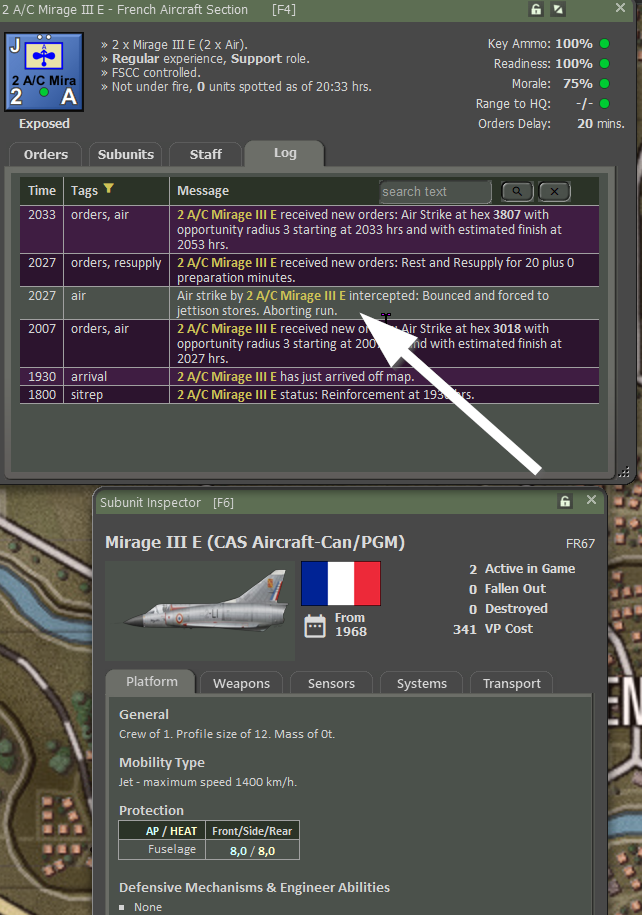The width and height of the screenshot is (642, 915).
Task: Click the unit window resize grip at corner
Action: coord(624,471)
